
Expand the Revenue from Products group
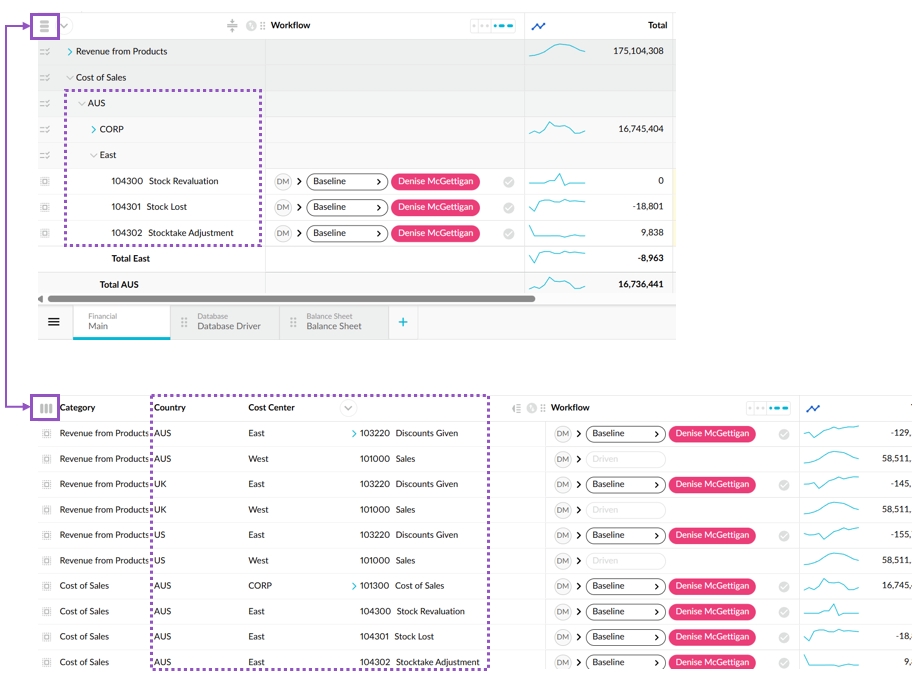coord(69,52)
